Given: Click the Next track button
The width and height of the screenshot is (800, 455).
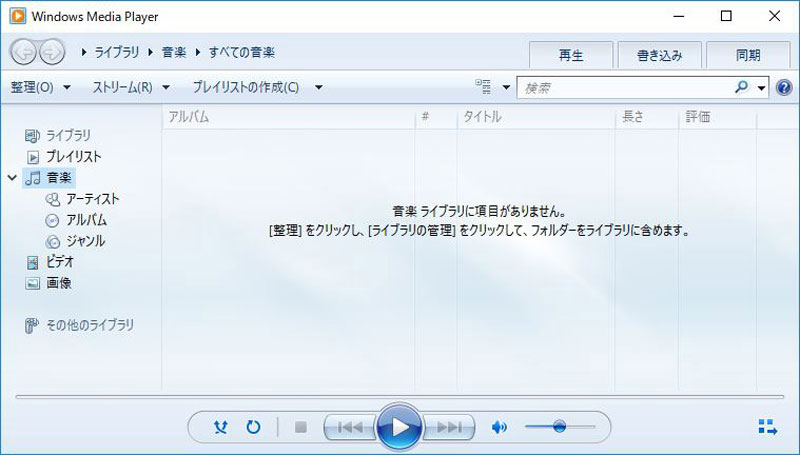Looking at the screenshot, I should 449,427.
